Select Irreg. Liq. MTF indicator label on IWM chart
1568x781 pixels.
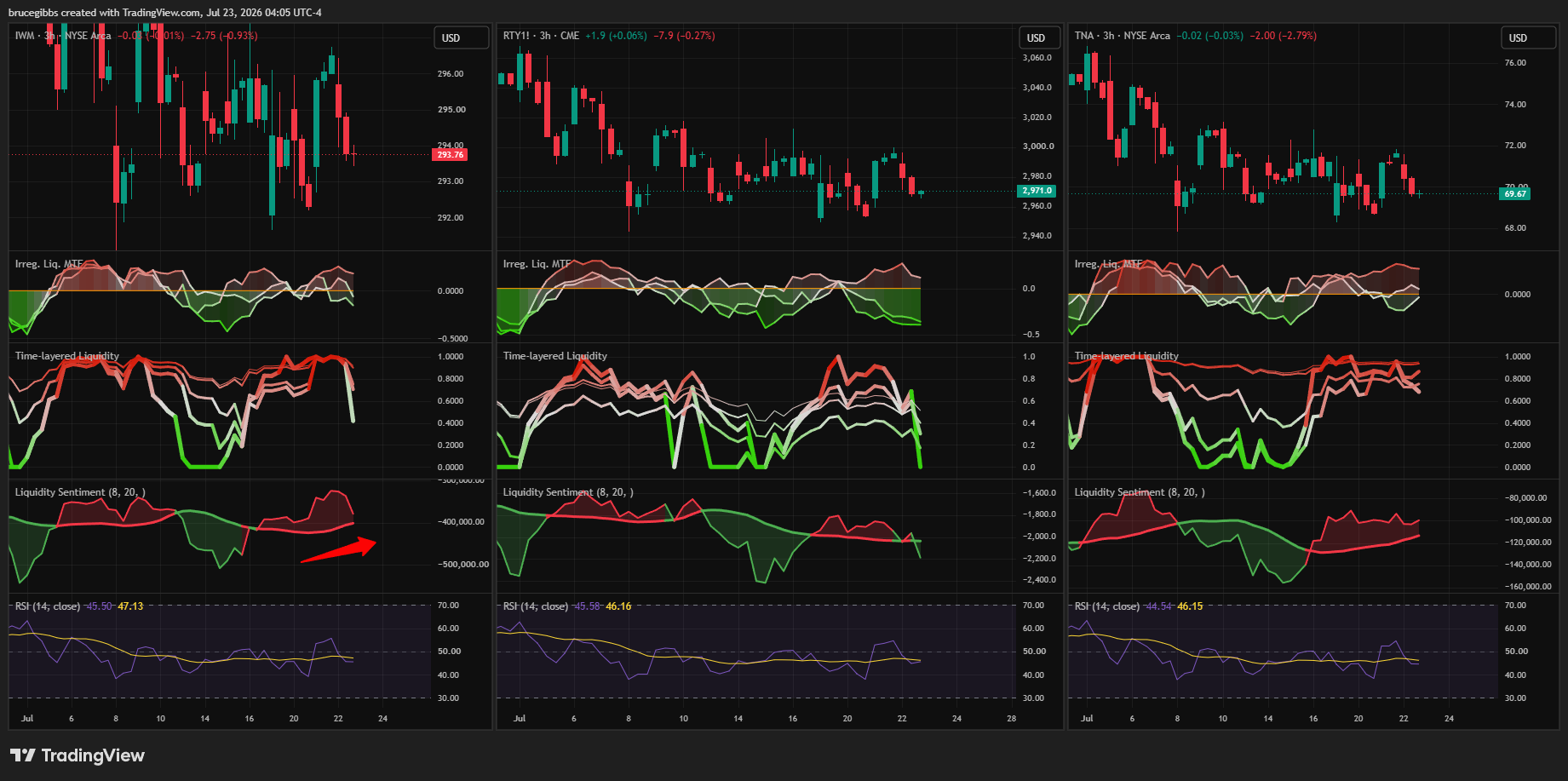49,264
